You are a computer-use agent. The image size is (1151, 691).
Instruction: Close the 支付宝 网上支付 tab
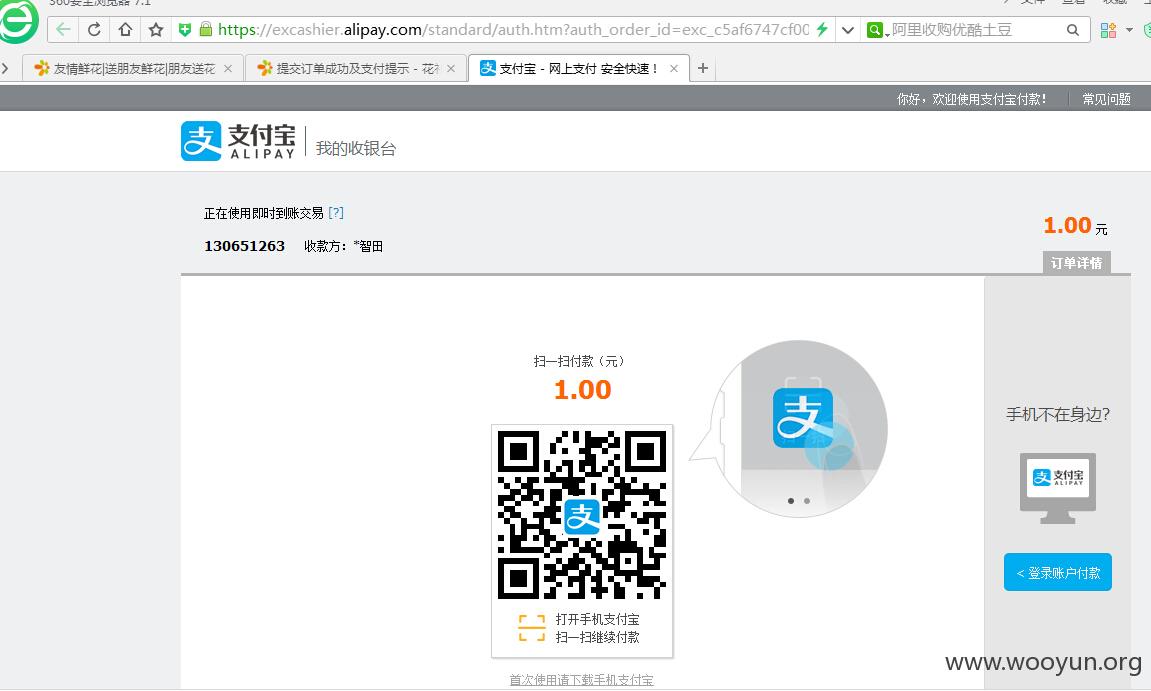point(674,68)
